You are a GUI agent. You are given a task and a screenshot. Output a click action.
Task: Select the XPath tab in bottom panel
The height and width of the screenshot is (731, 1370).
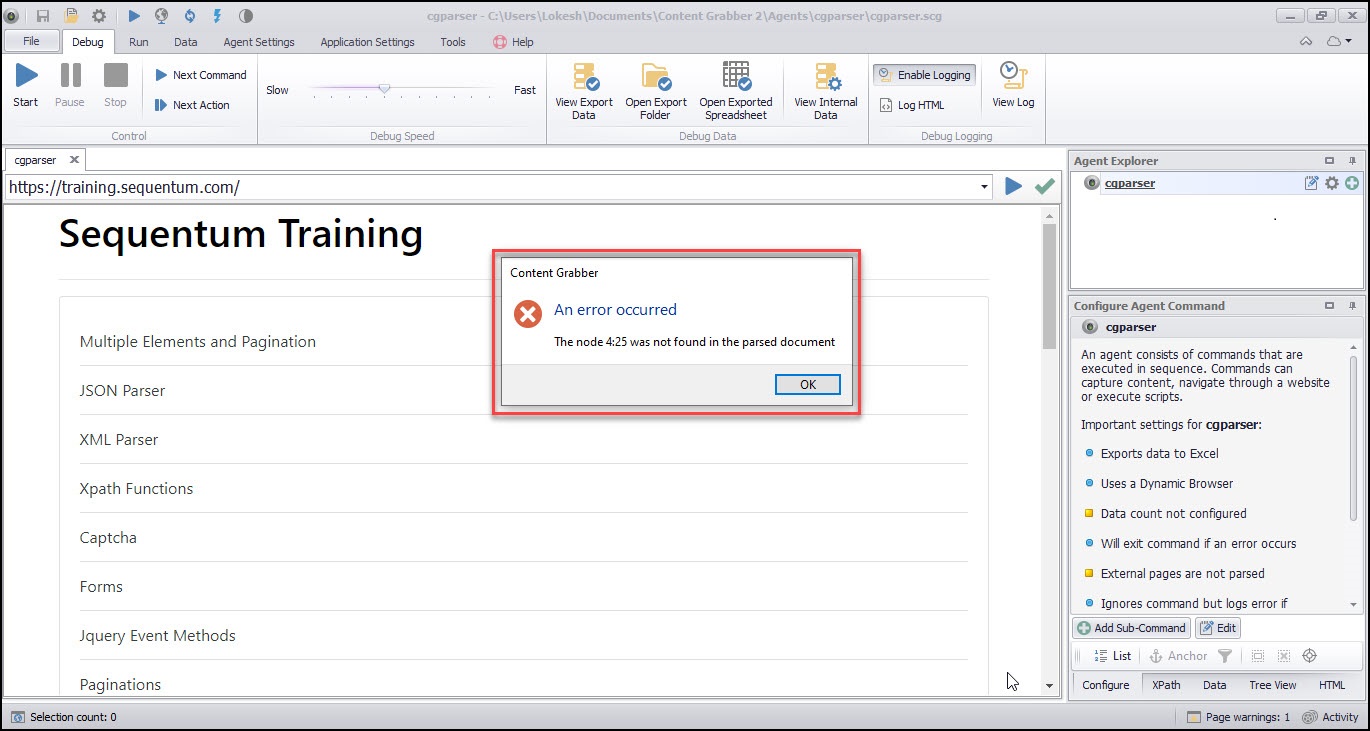(x=1166, y=685)
